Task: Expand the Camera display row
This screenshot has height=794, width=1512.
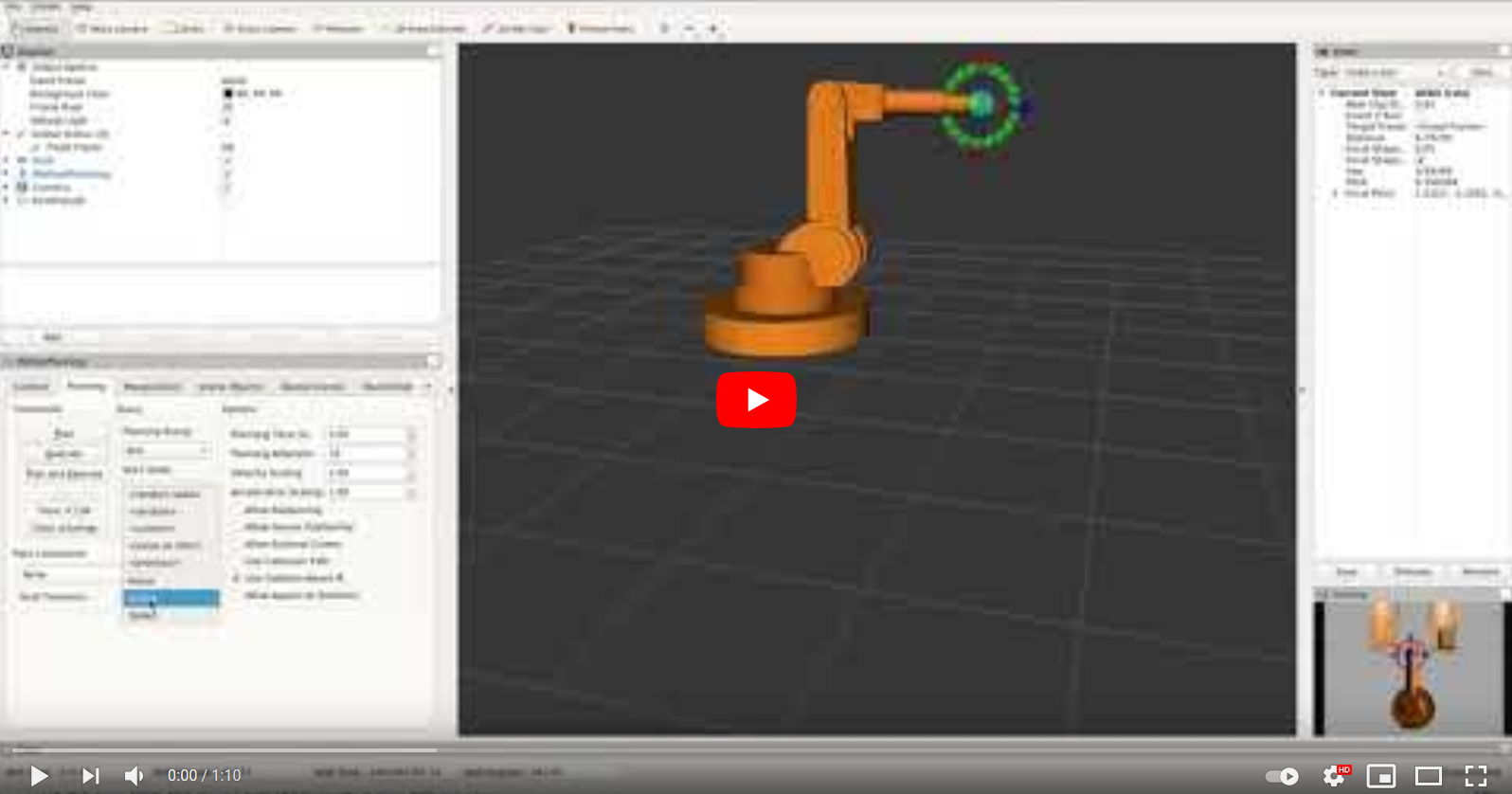Action: (x=8, y=188)
